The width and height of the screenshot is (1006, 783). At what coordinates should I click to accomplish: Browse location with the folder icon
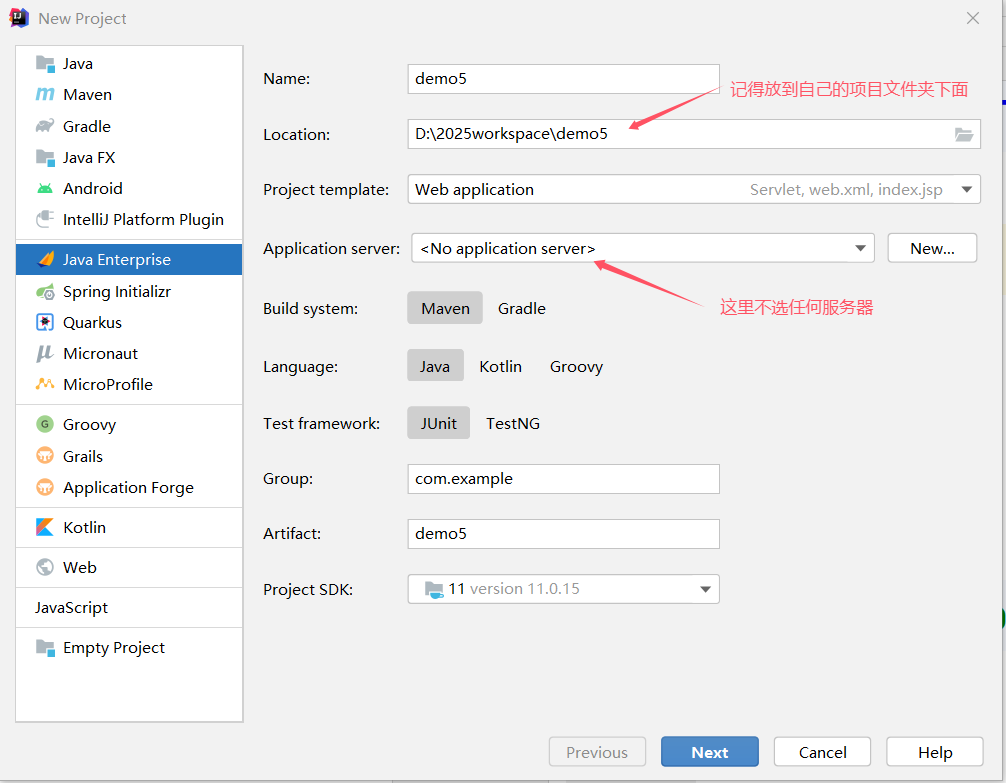[964, 134]
